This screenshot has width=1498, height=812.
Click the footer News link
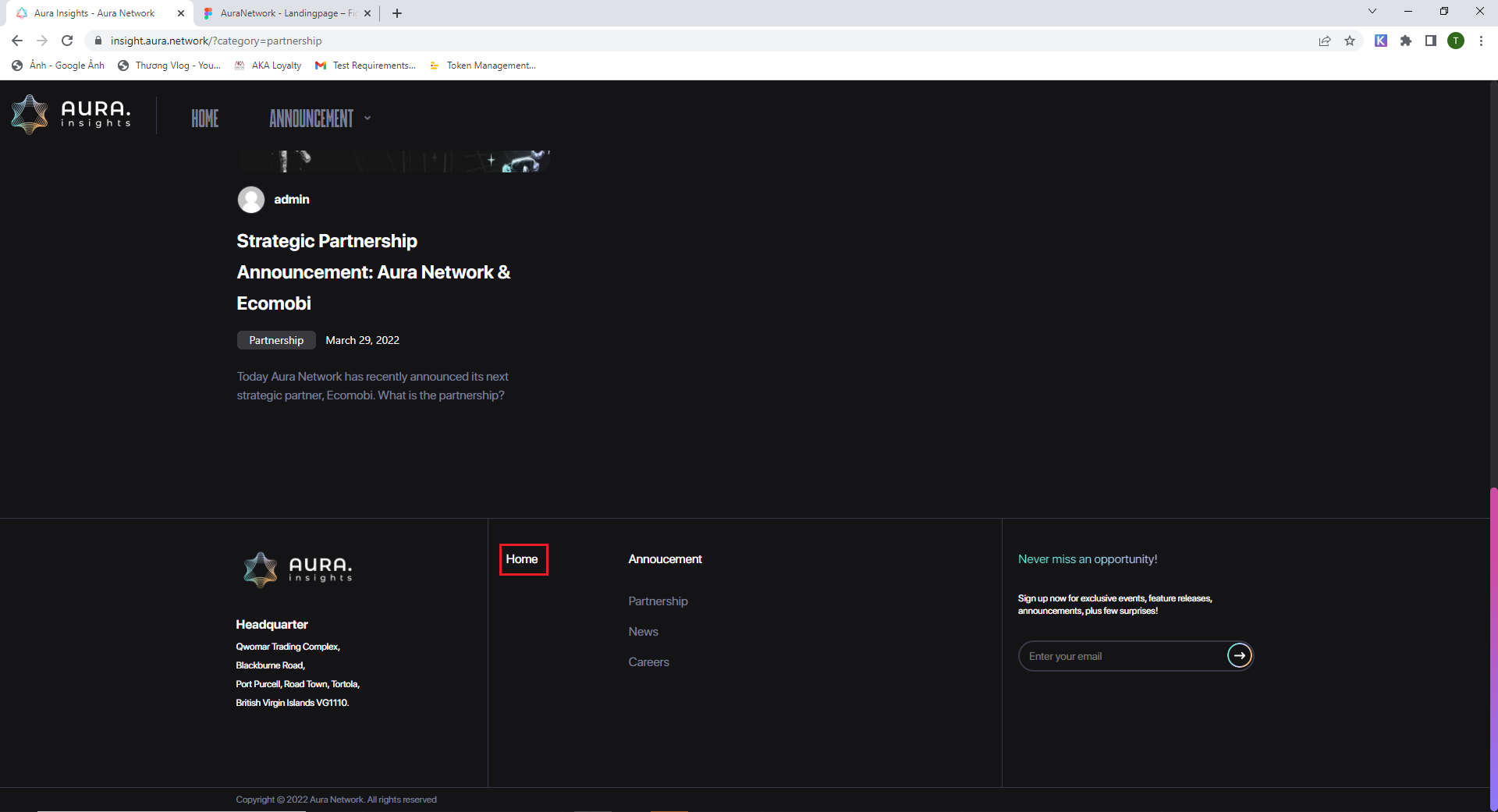click(643, 632)
